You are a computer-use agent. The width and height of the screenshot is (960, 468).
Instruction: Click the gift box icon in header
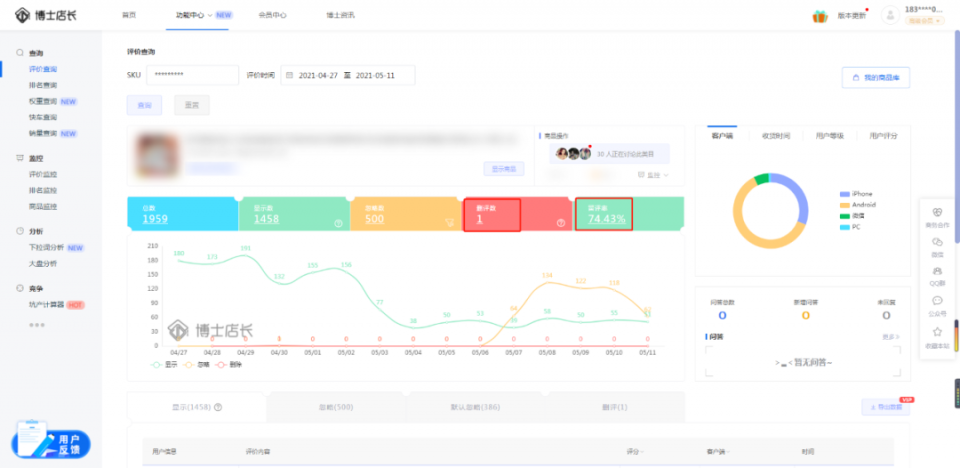[x=819, y=16]
